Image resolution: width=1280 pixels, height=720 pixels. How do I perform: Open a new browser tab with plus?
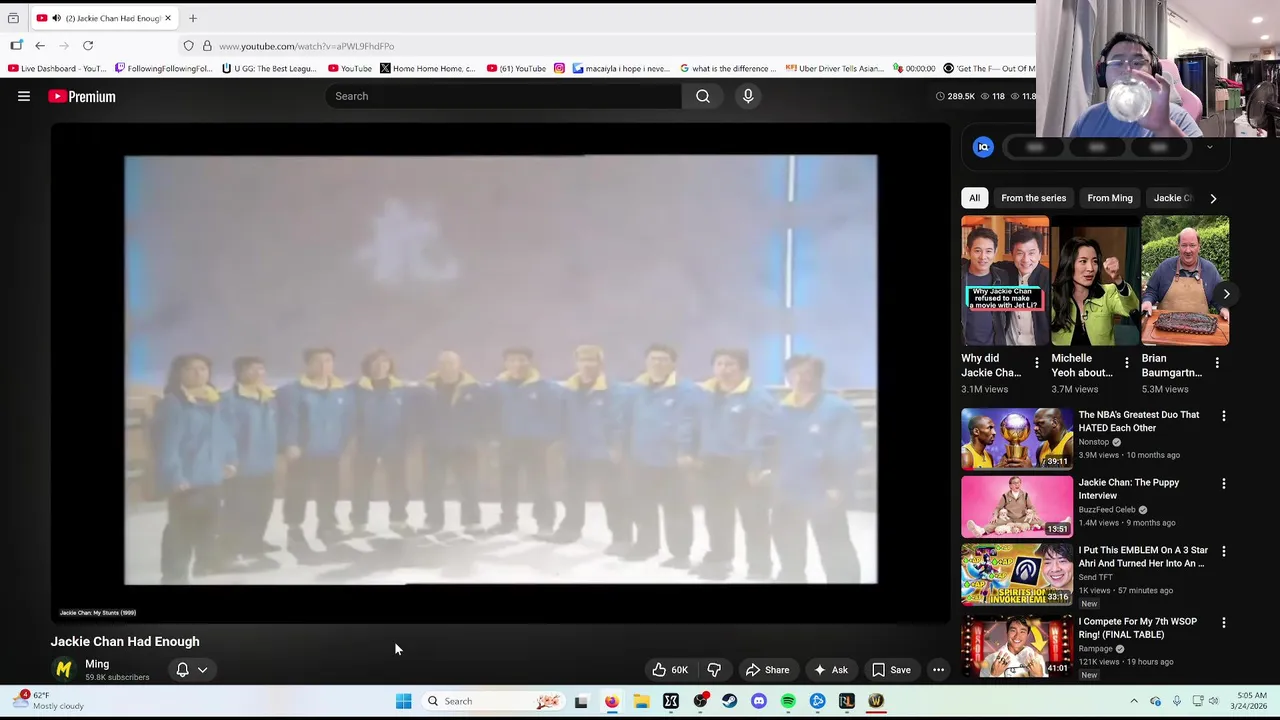click(193, 18)
